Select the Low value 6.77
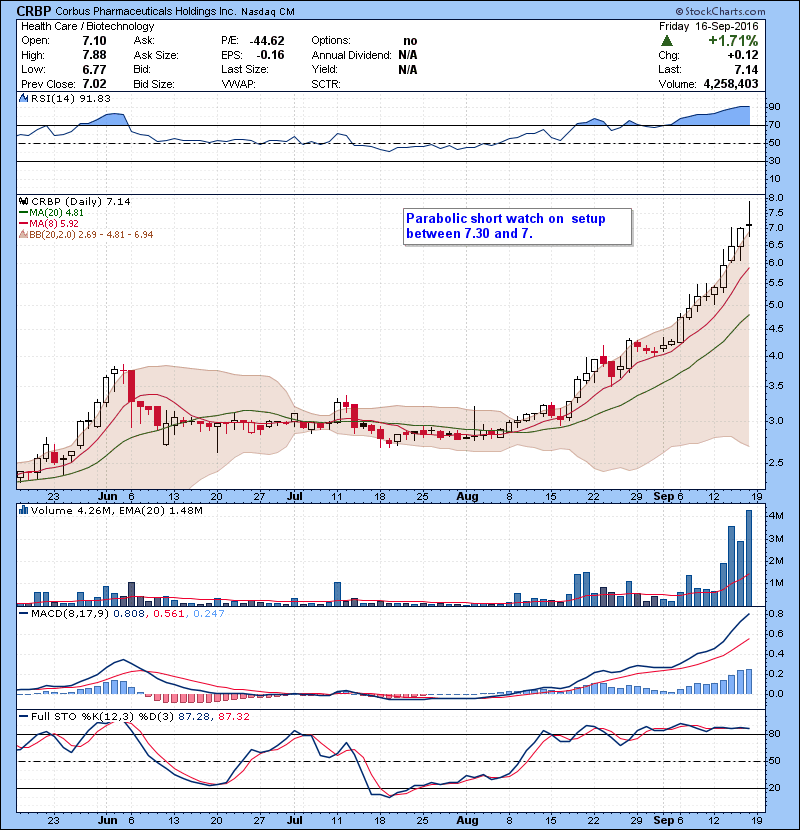The height and width of the screenshot is (830, 800). coord(94,70)
